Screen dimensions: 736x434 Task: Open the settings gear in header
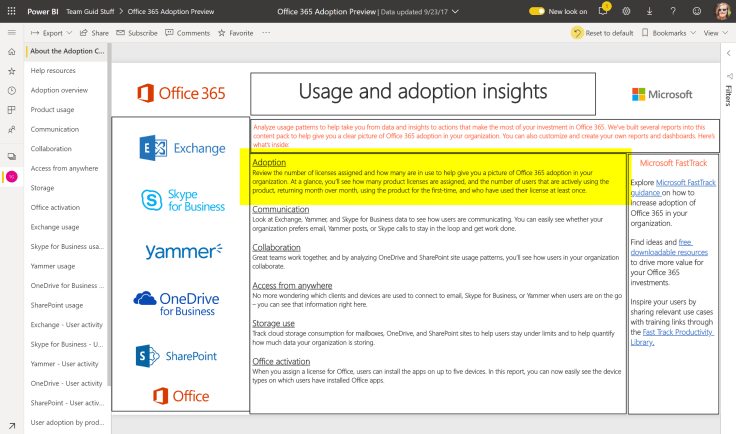click(627, 11)
